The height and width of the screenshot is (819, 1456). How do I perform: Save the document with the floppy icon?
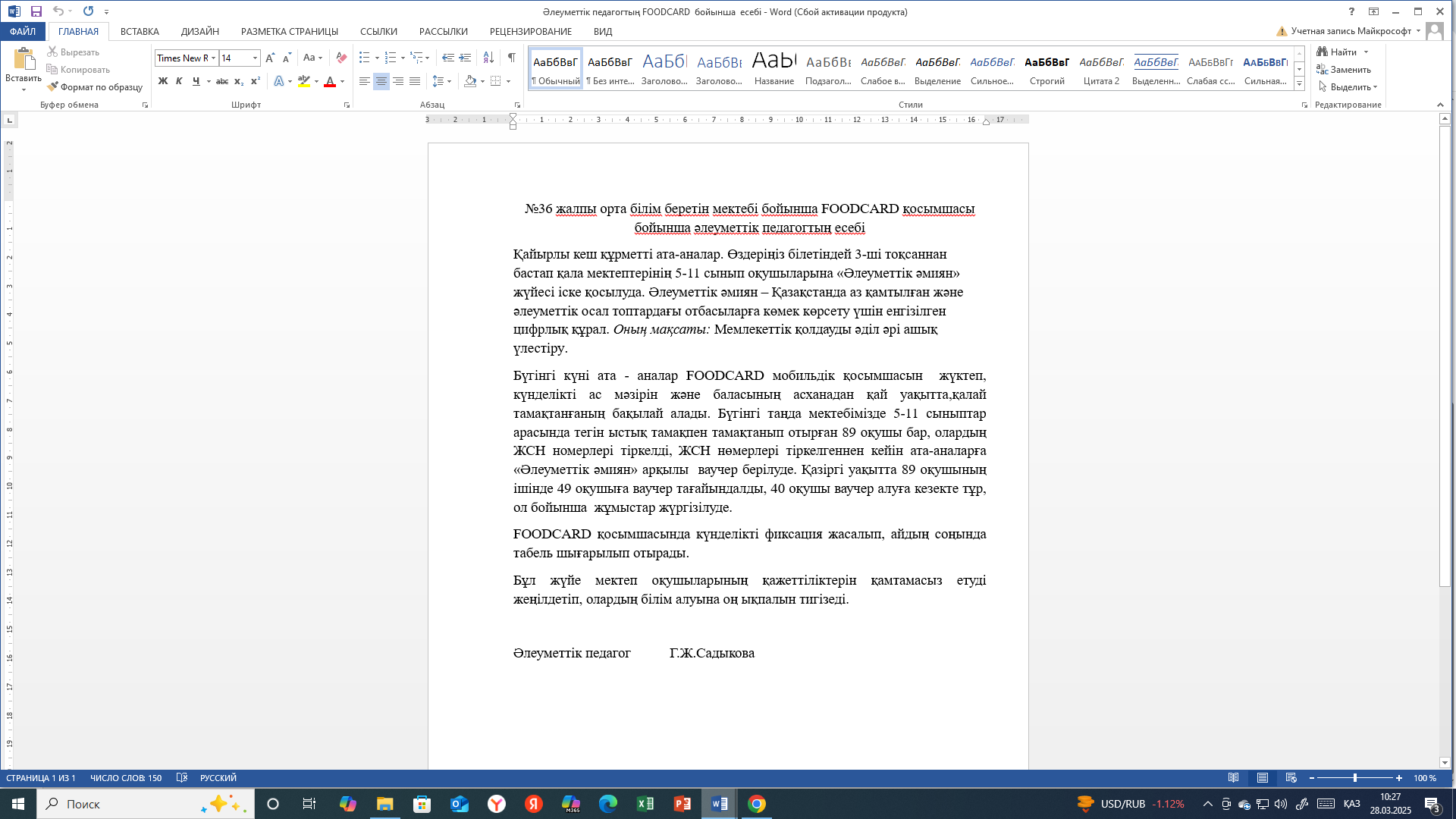36,11
